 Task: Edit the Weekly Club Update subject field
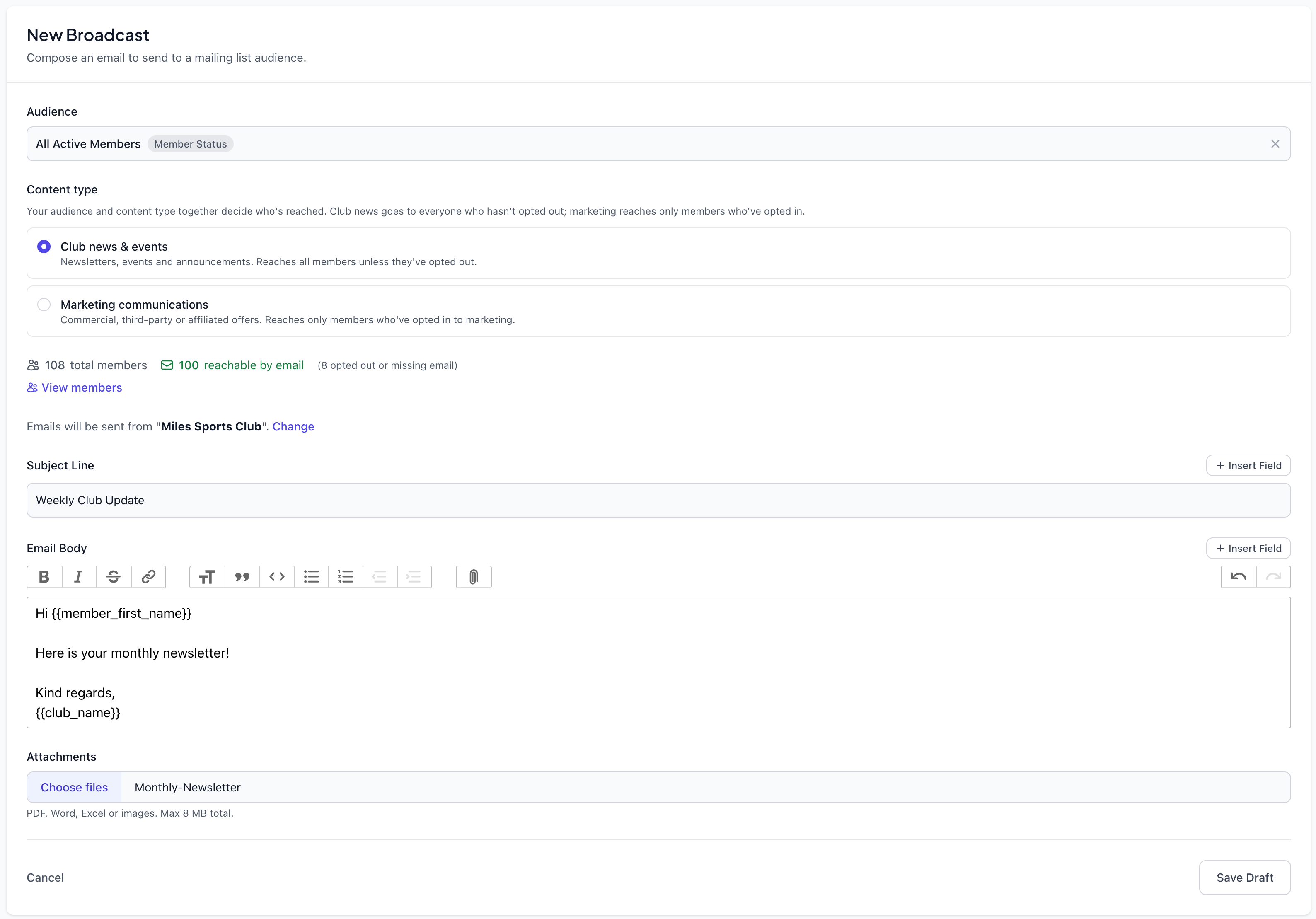tap(658, 501)
